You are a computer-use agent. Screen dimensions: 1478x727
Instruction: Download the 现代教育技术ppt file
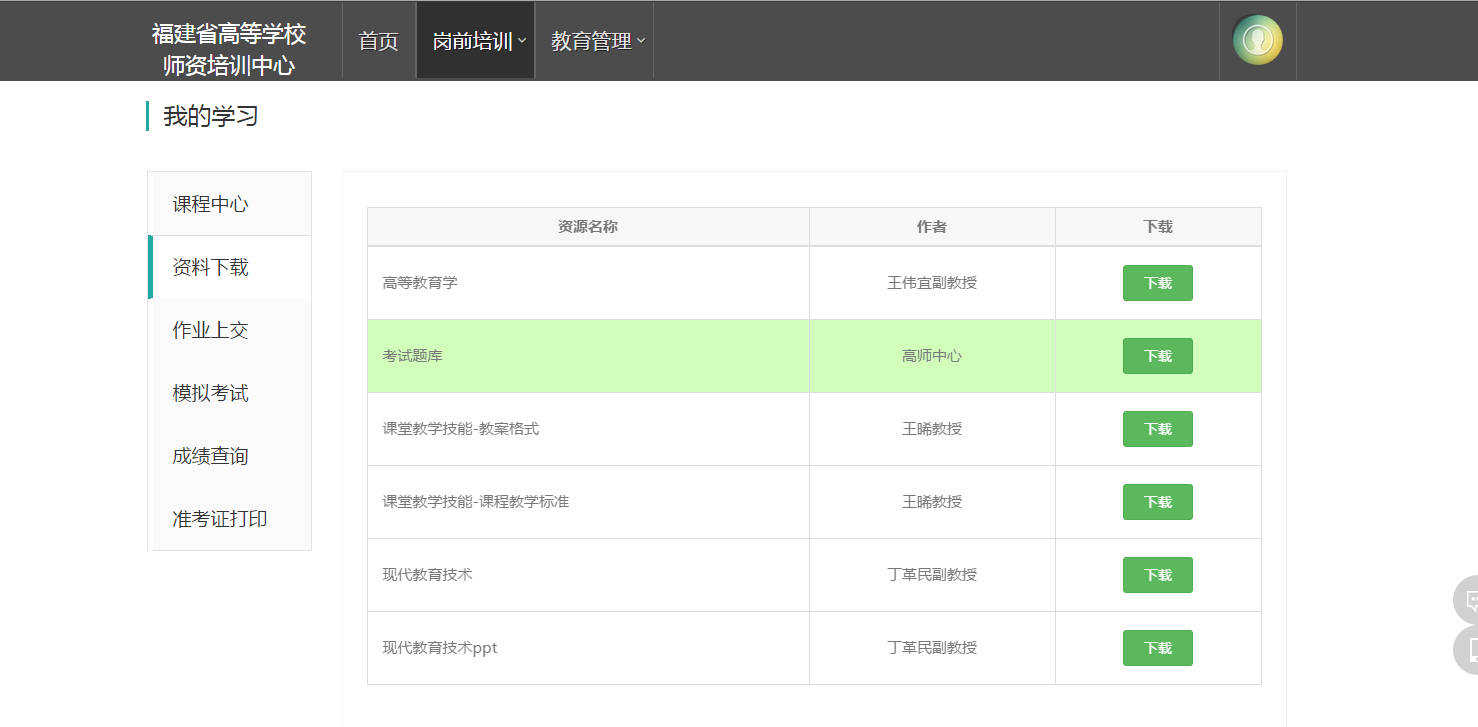(1157, 648)
